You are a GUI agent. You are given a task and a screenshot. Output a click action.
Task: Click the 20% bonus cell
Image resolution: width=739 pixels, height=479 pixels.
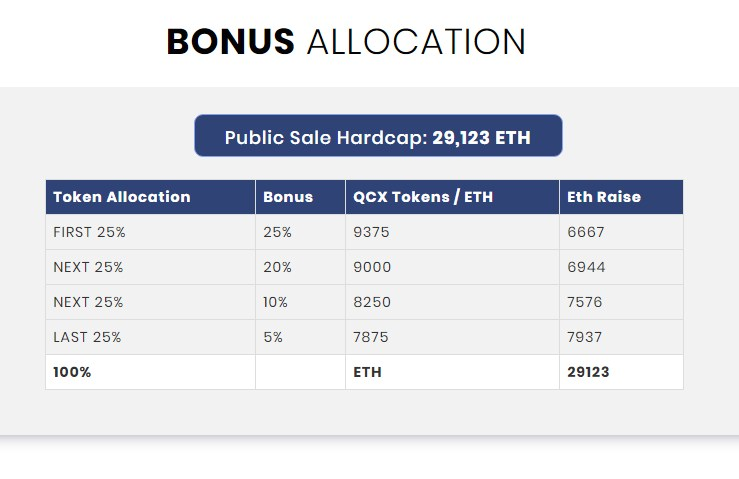click(x=300, y=267)
